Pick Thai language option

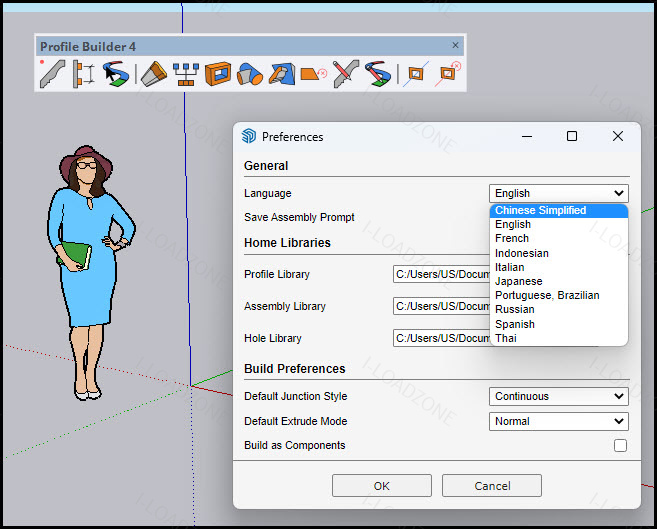559,338
